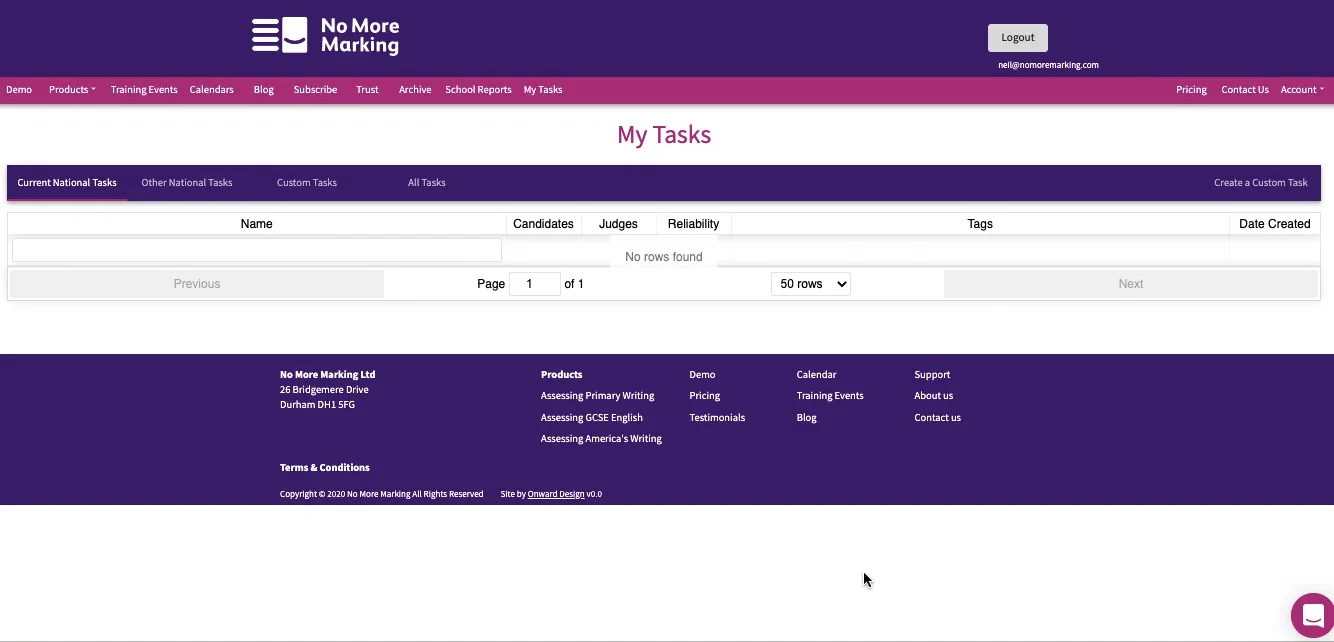Click the Logout button

click(x=1017, y=38)
